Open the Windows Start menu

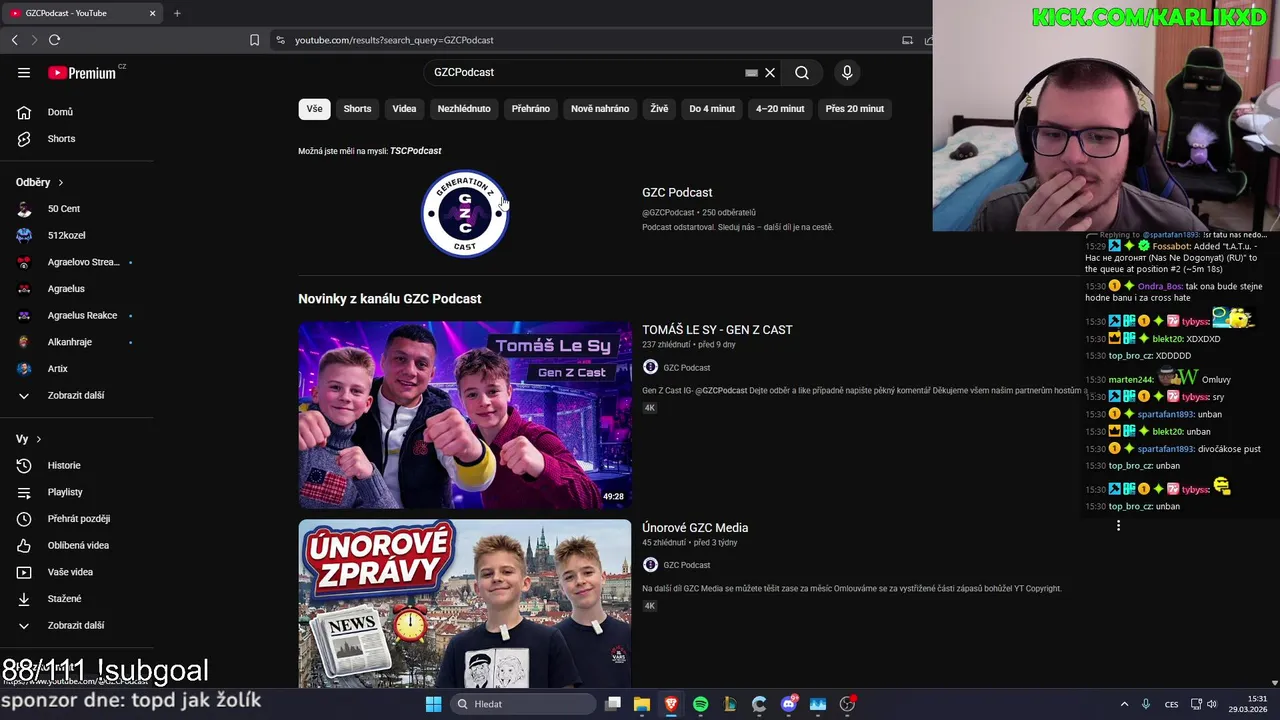(434, 704)
